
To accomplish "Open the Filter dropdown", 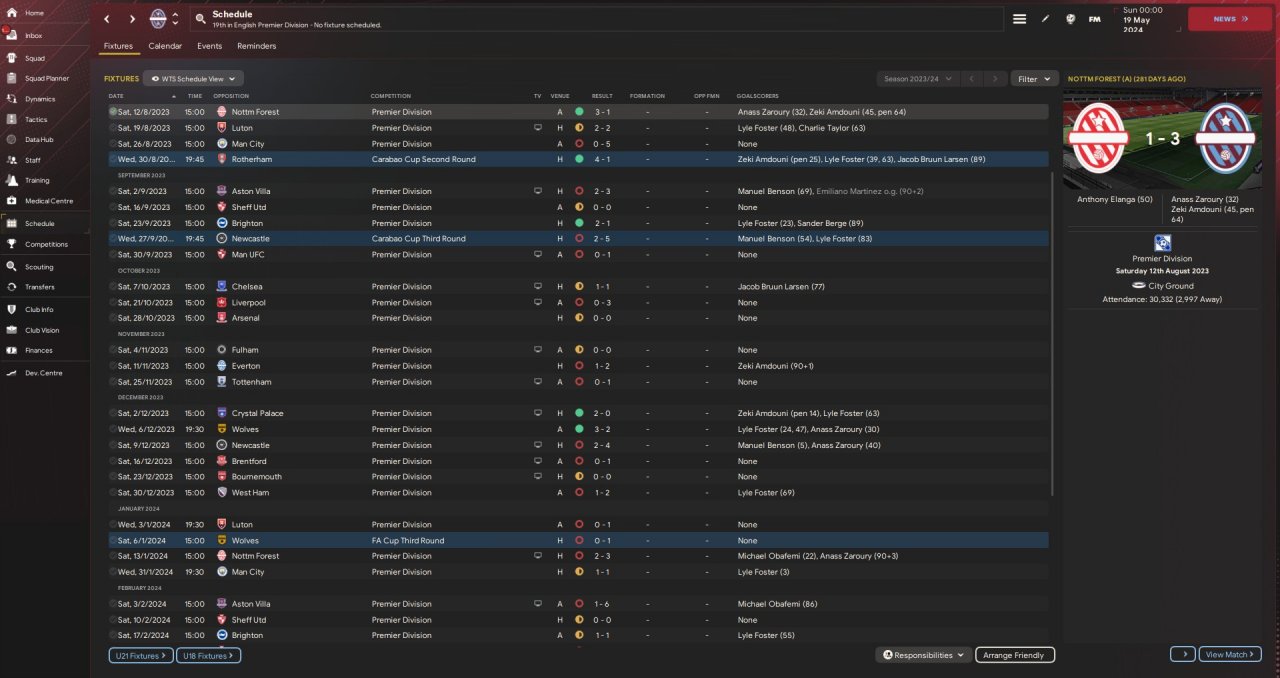I will [x=1034, y=78].
